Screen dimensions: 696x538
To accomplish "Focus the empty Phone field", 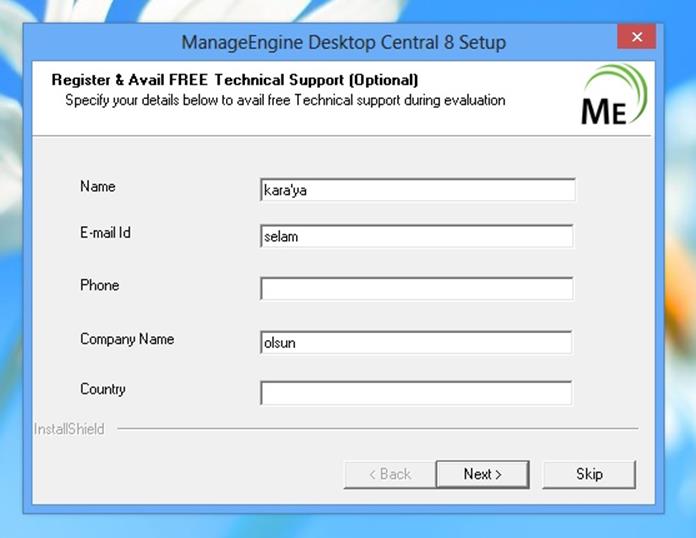I will 416,289.
